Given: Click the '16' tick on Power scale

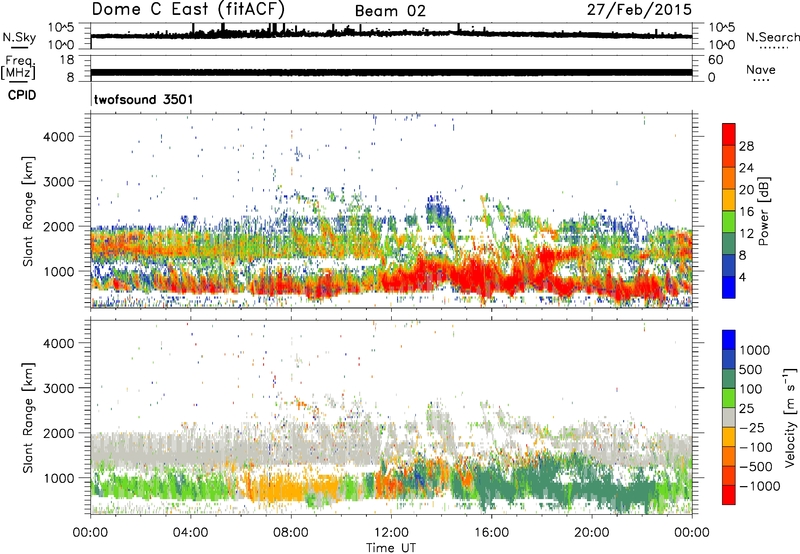Looking at the screenshot, I should pos(746,212).
